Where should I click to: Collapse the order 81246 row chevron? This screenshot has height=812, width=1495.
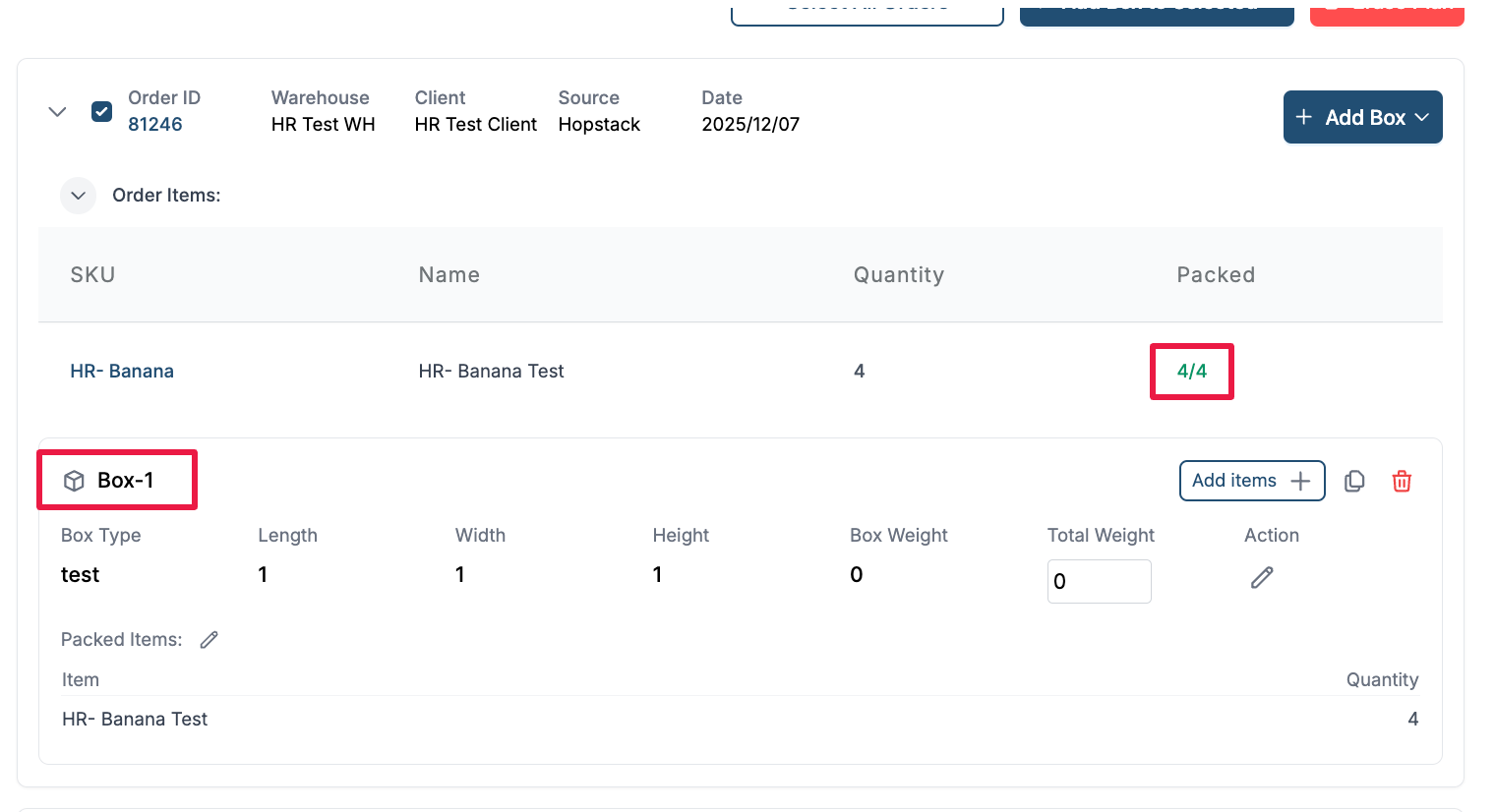coord(57,112)
